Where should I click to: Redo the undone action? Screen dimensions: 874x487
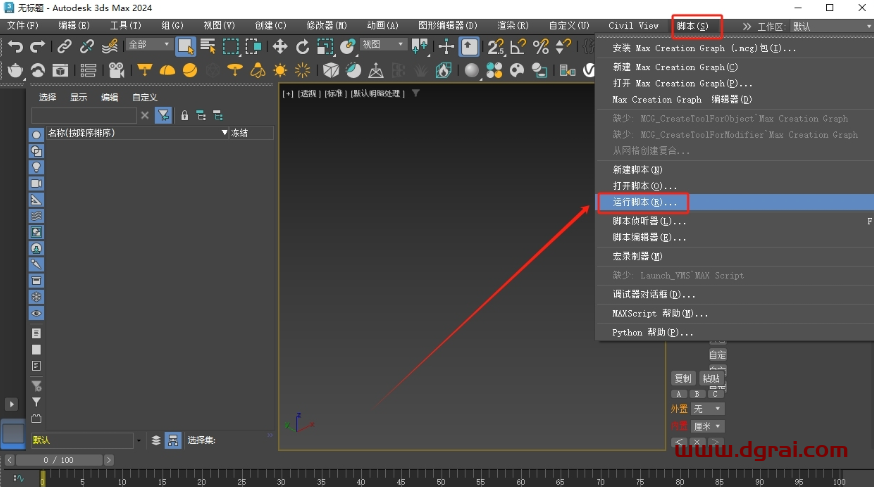click(37, 46)
